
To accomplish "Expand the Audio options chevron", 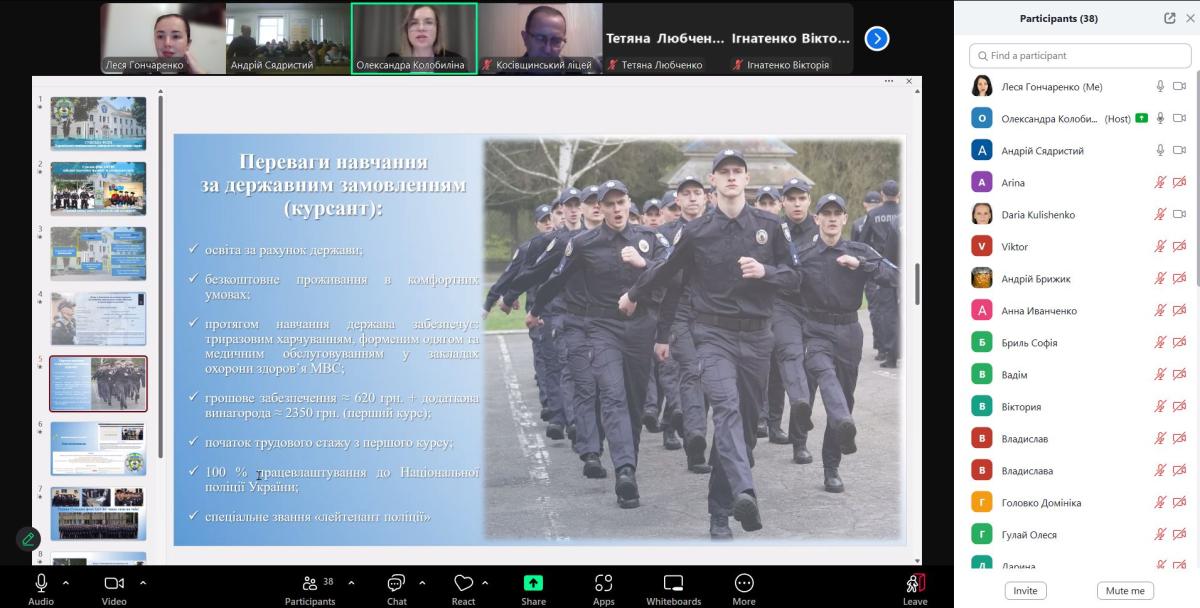I will pyautogui.click(x=66, y=582).
